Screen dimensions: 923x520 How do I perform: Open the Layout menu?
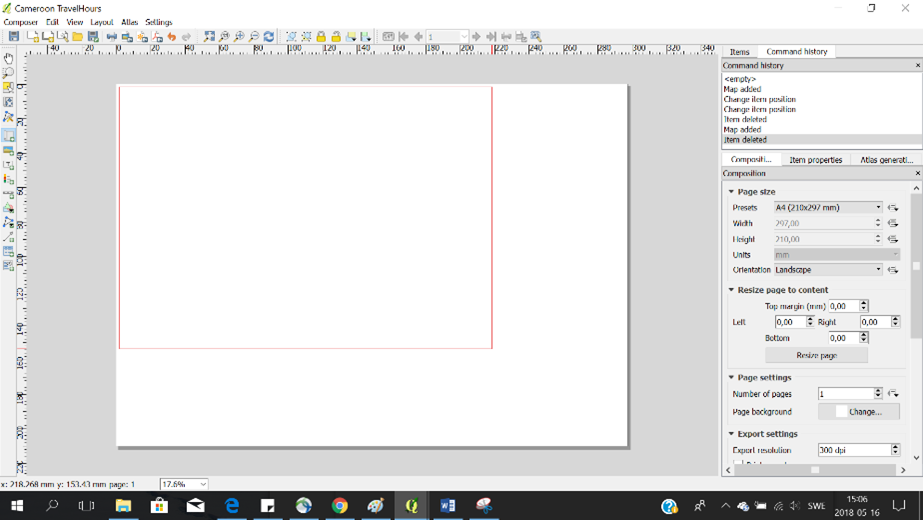coord(101,22)
